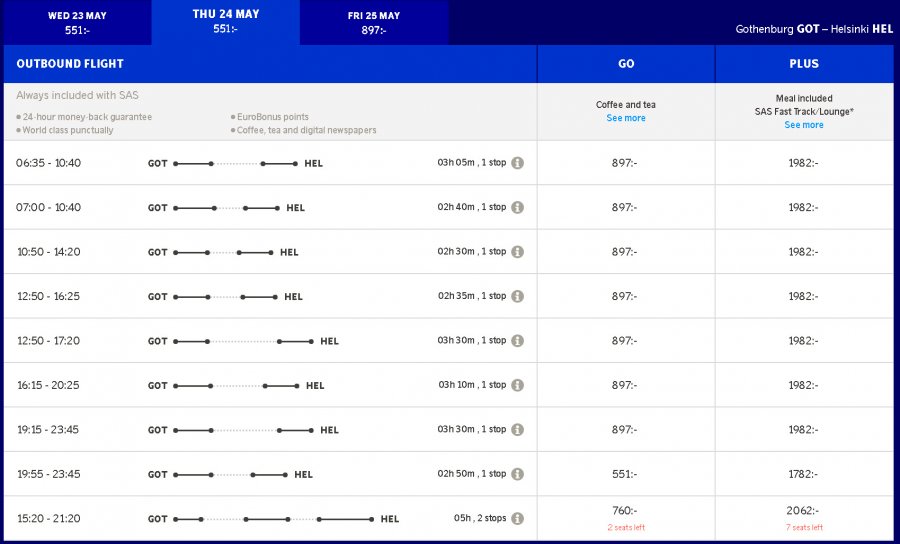This screenshot has height=544, width=900.
Task: Click info icon for 12:50 - 16:25 flight
Action: (x=518, y=297)
